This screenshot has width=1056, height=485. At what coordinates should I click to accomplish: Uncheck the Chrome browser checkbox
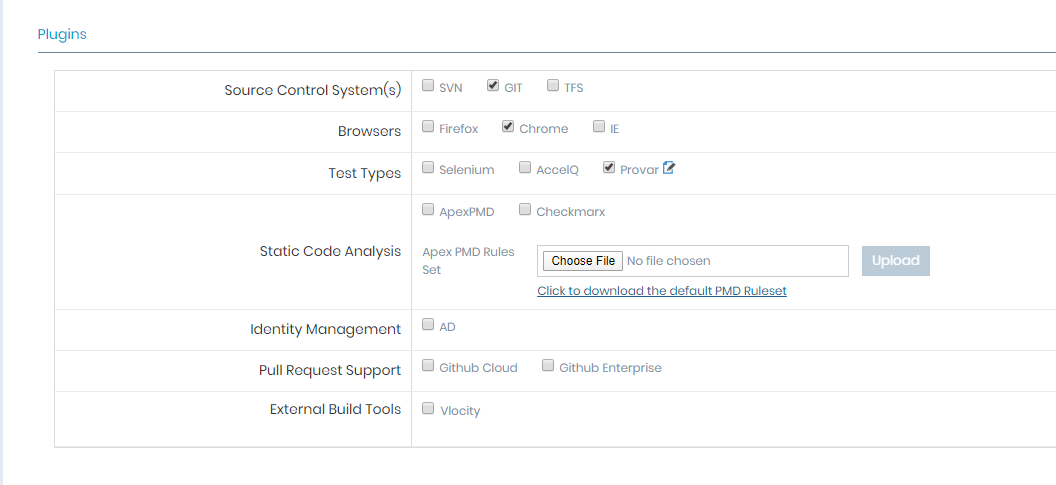tap(508, 127)
